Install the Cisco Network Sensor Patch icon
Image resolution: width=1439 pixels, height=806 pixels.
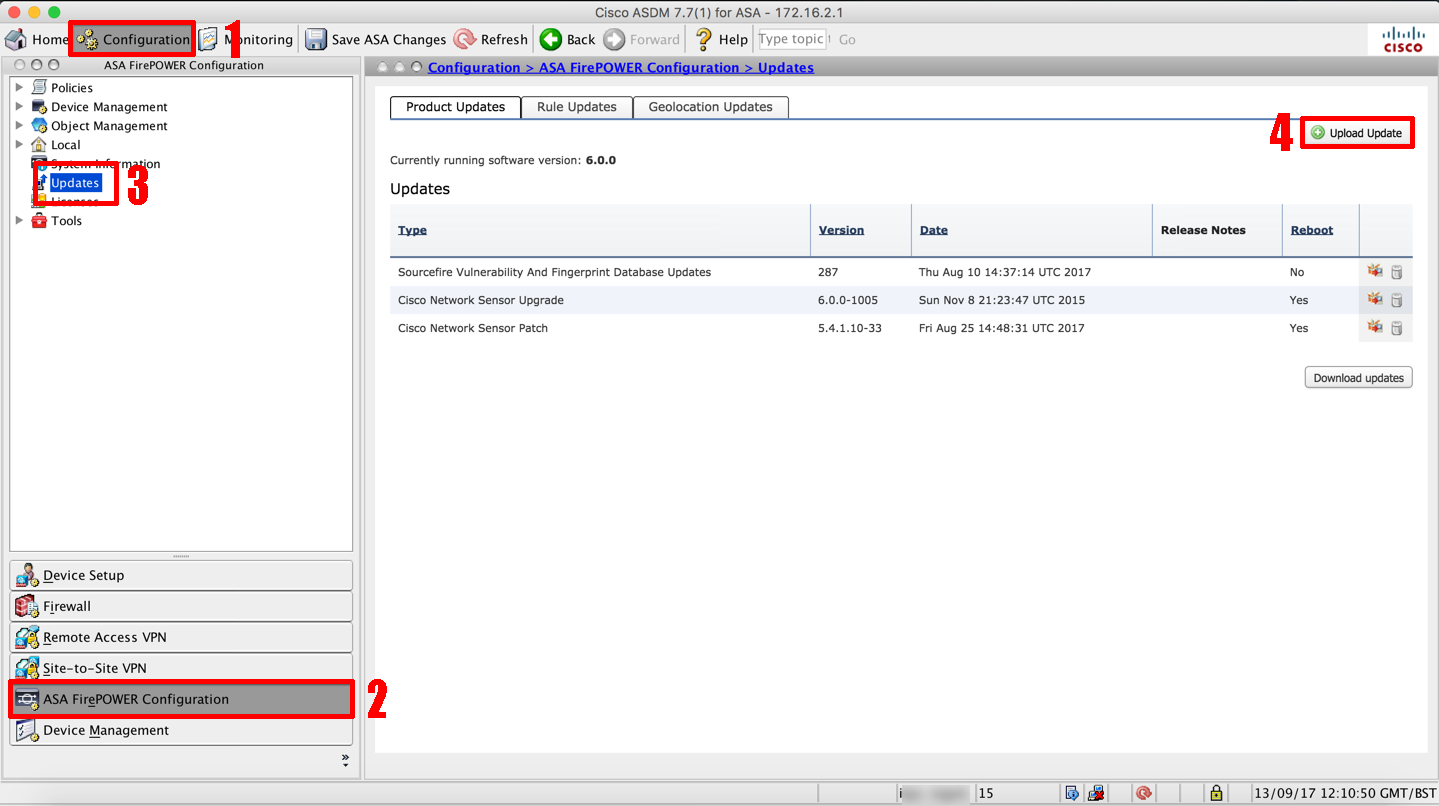(1375, 327)
